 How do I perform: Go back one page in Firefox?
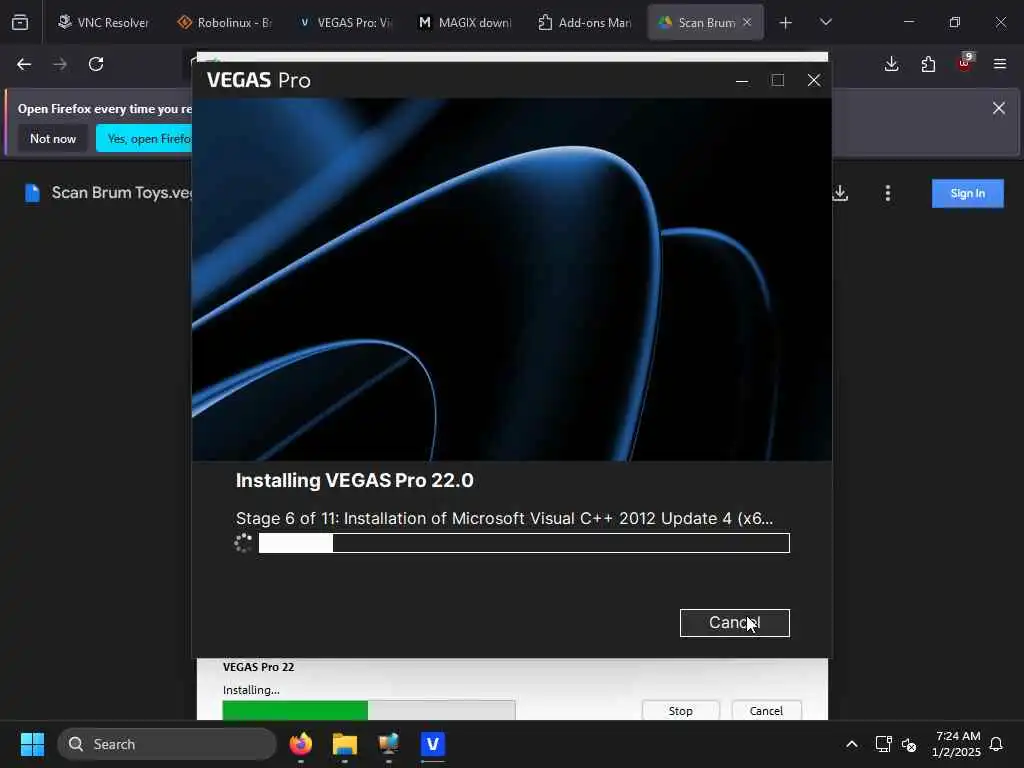24,64
